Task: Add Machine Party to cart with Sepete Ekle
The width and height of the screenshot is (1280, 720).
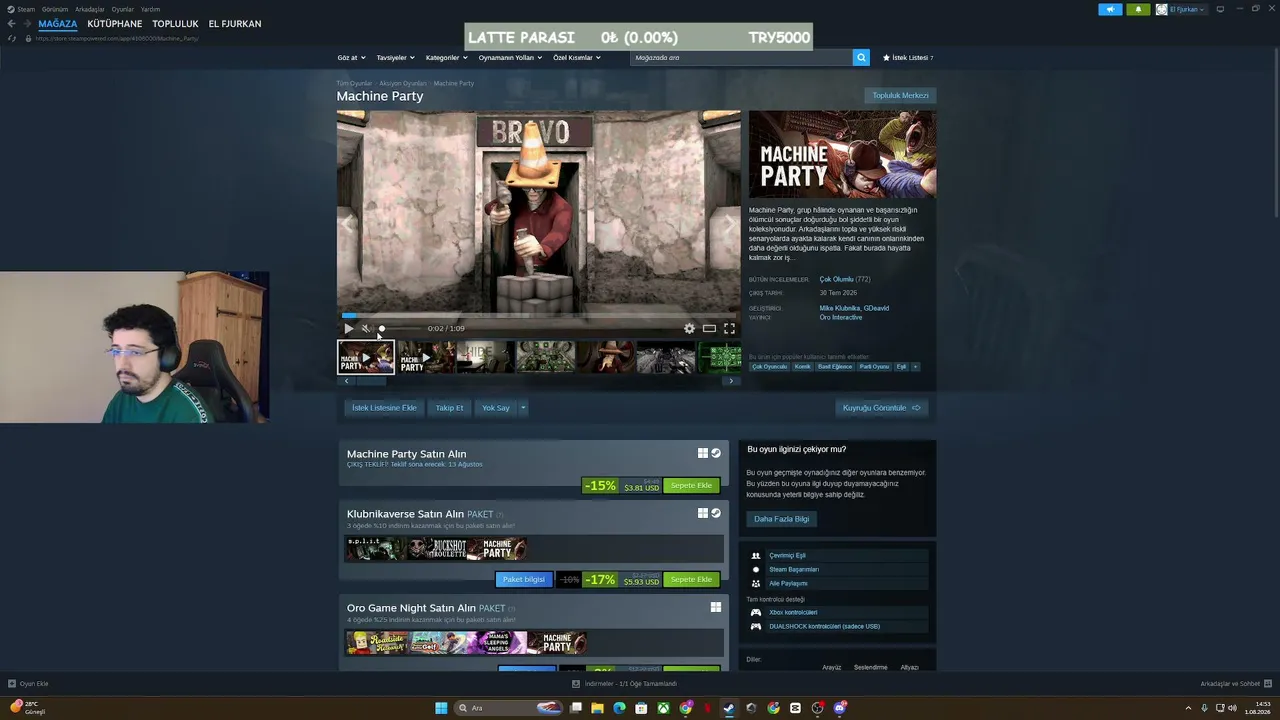Action: [691, 486]
